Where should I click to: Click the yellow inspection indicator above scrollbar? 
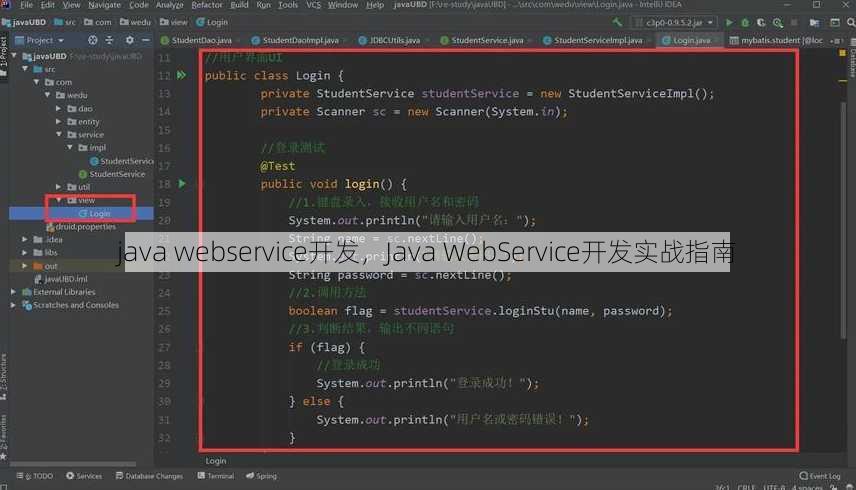[x=842, y=53]
